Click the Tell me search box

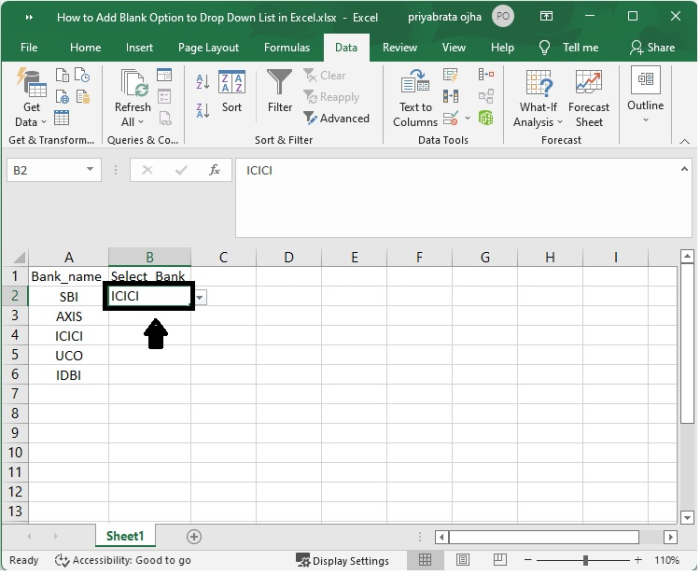click(x=569, y=48)
